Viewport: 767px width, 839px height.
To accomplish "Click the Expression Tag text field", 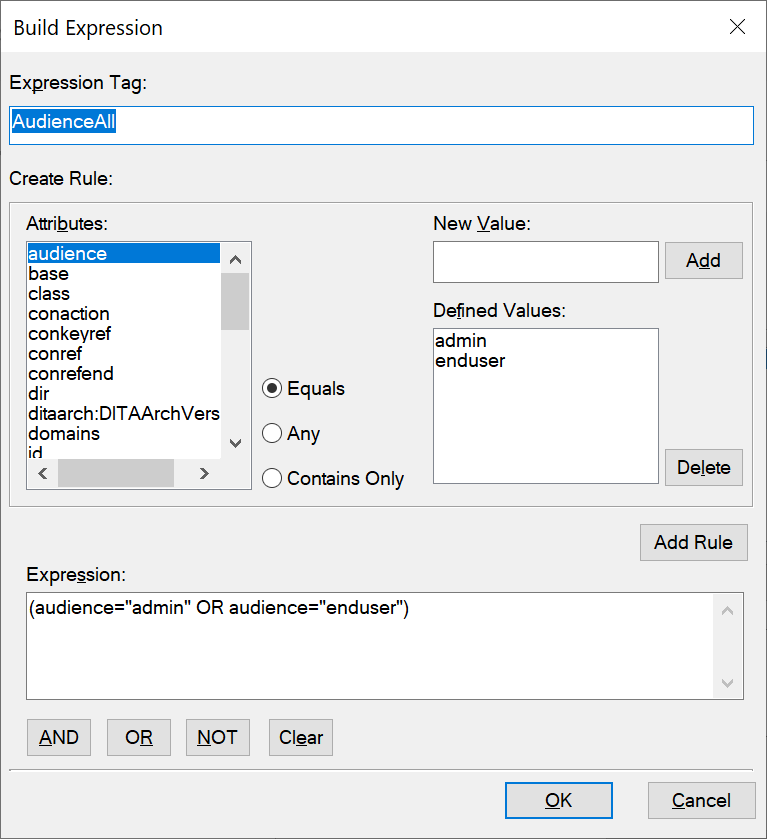I will [x=380, y=124].
